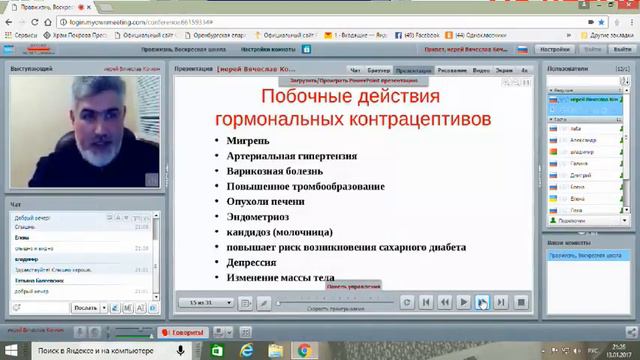Open the Facebook bookmark in bookmarks bar
Screen dimensions: 640x360
(417, 36)
